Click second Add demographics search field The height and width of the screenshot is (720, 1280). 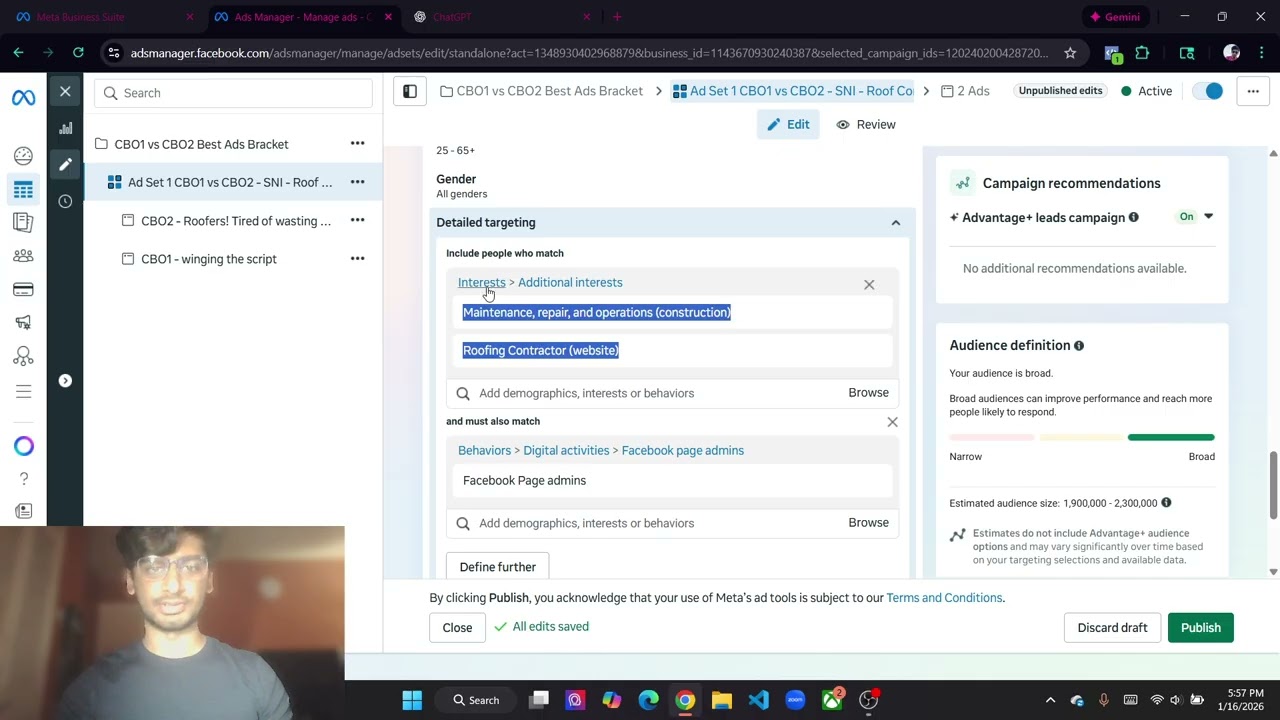click(x=645, y=523)
